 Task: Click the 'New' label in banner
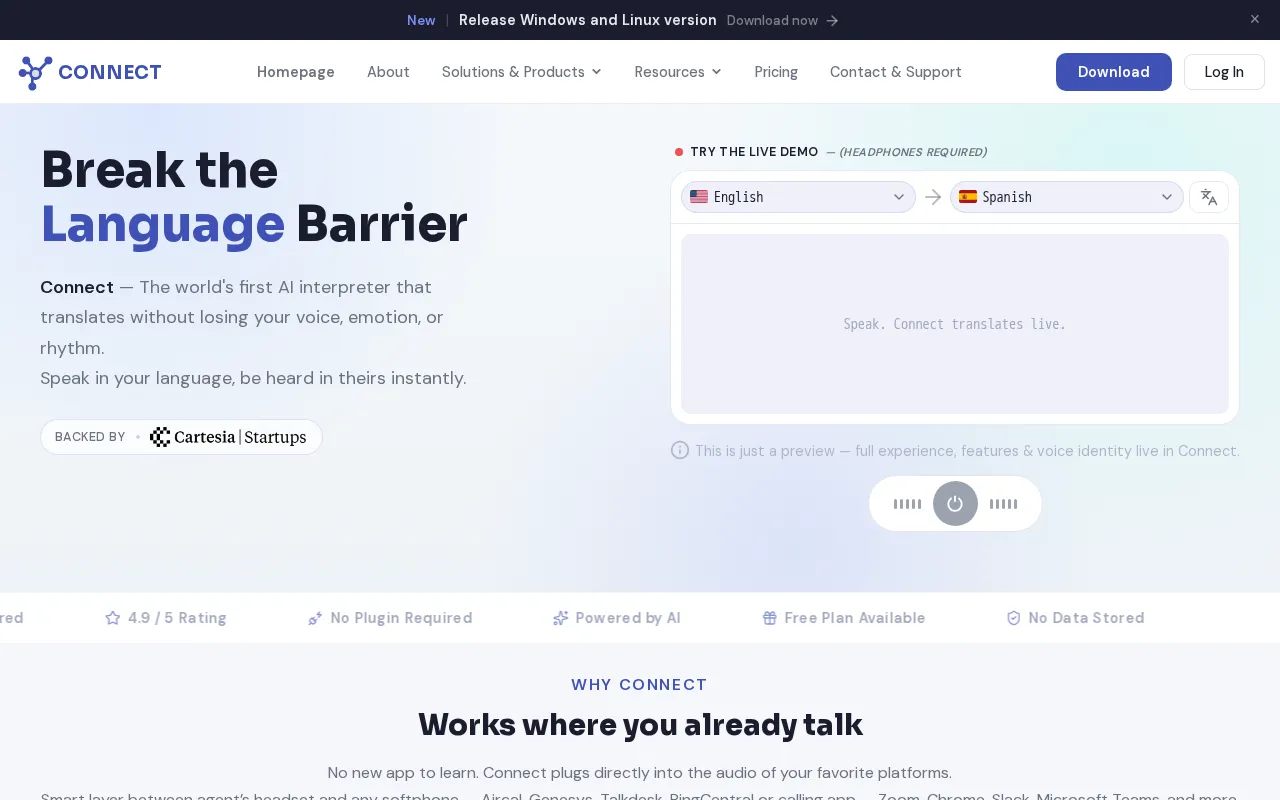click(421, 20)
